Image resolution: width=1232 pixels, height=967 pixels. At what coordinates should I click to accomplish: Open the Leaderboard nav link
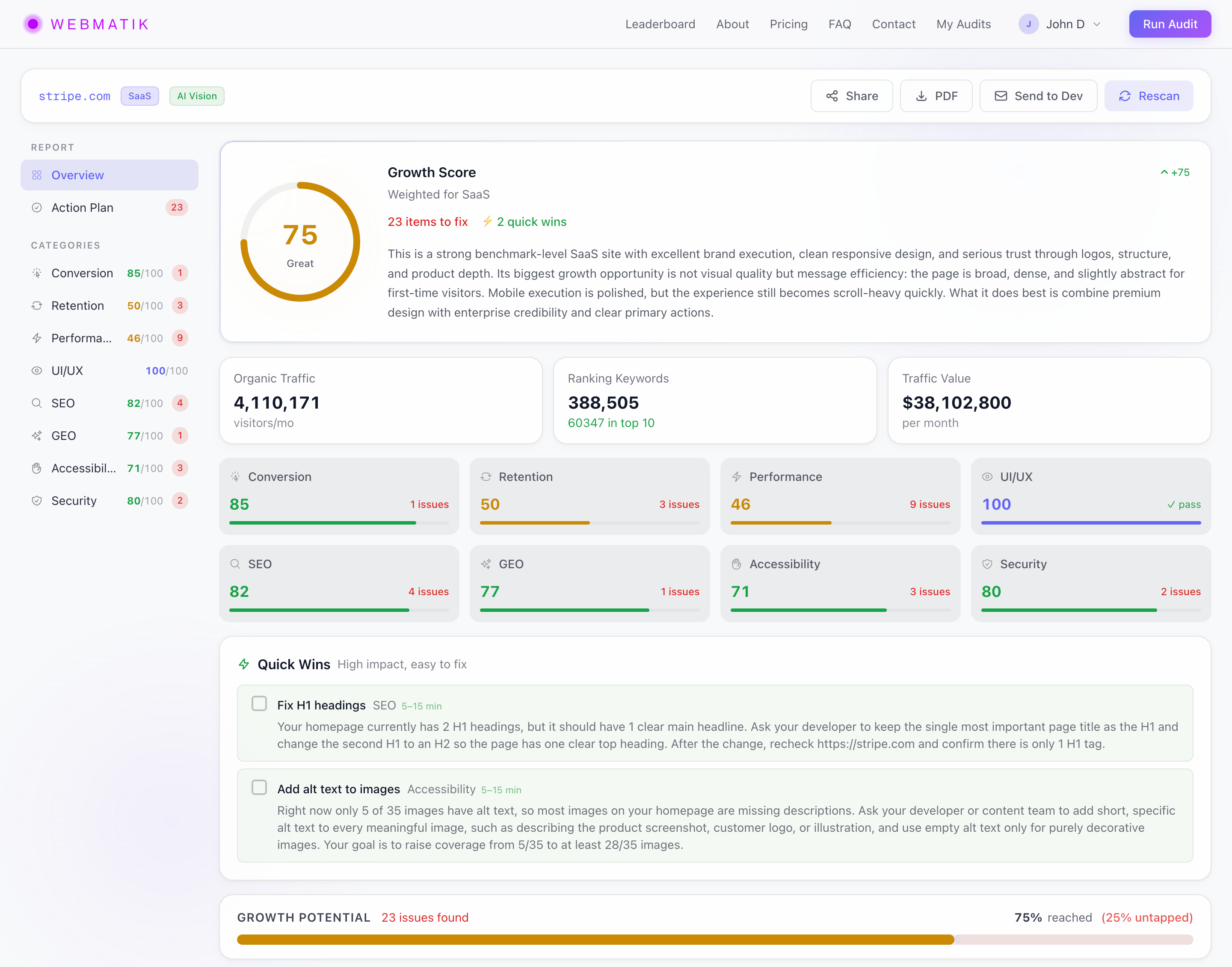(660, 24)
